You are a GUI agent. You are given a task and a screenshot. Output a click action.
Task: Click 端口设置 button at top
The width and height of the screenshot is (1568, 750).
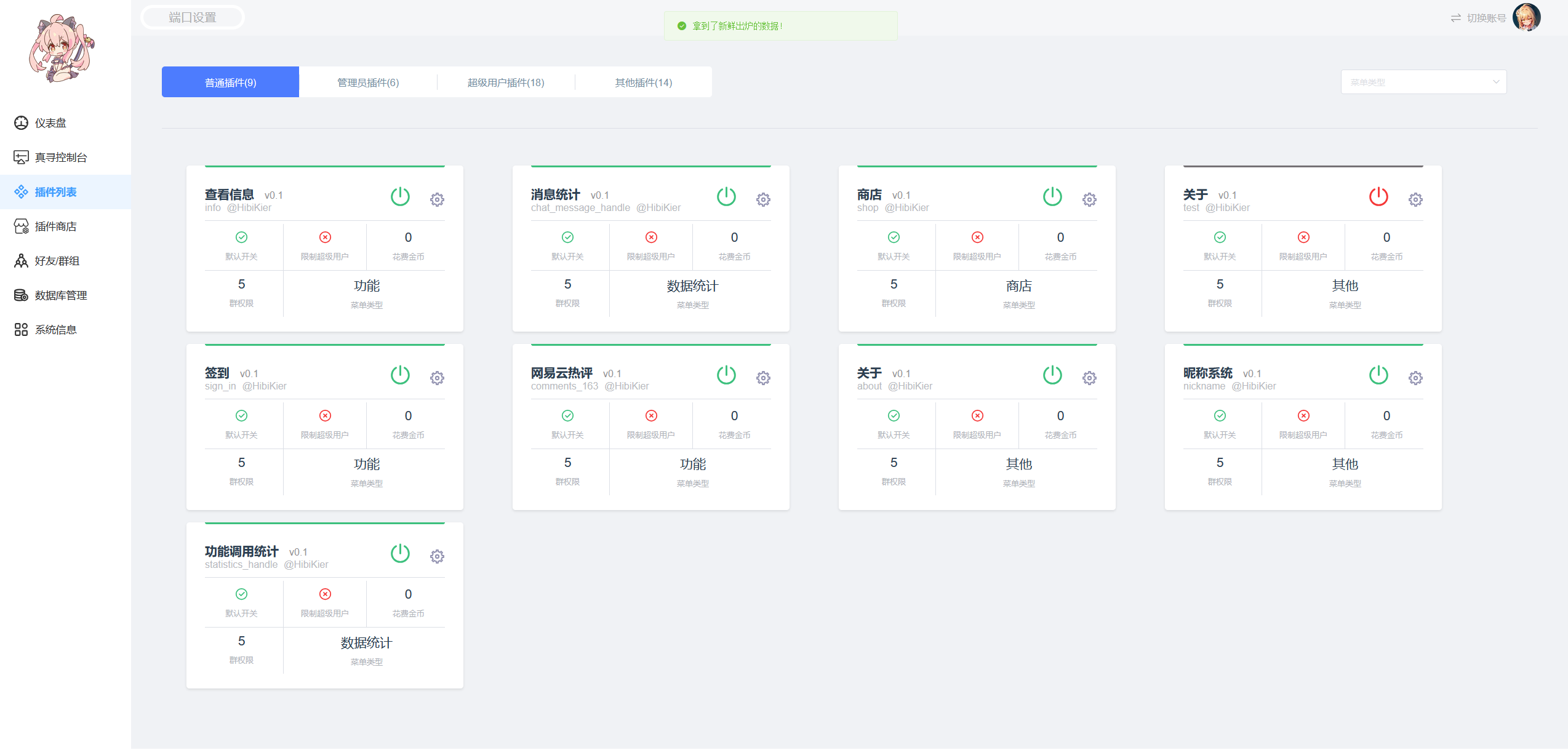(193, 17)
